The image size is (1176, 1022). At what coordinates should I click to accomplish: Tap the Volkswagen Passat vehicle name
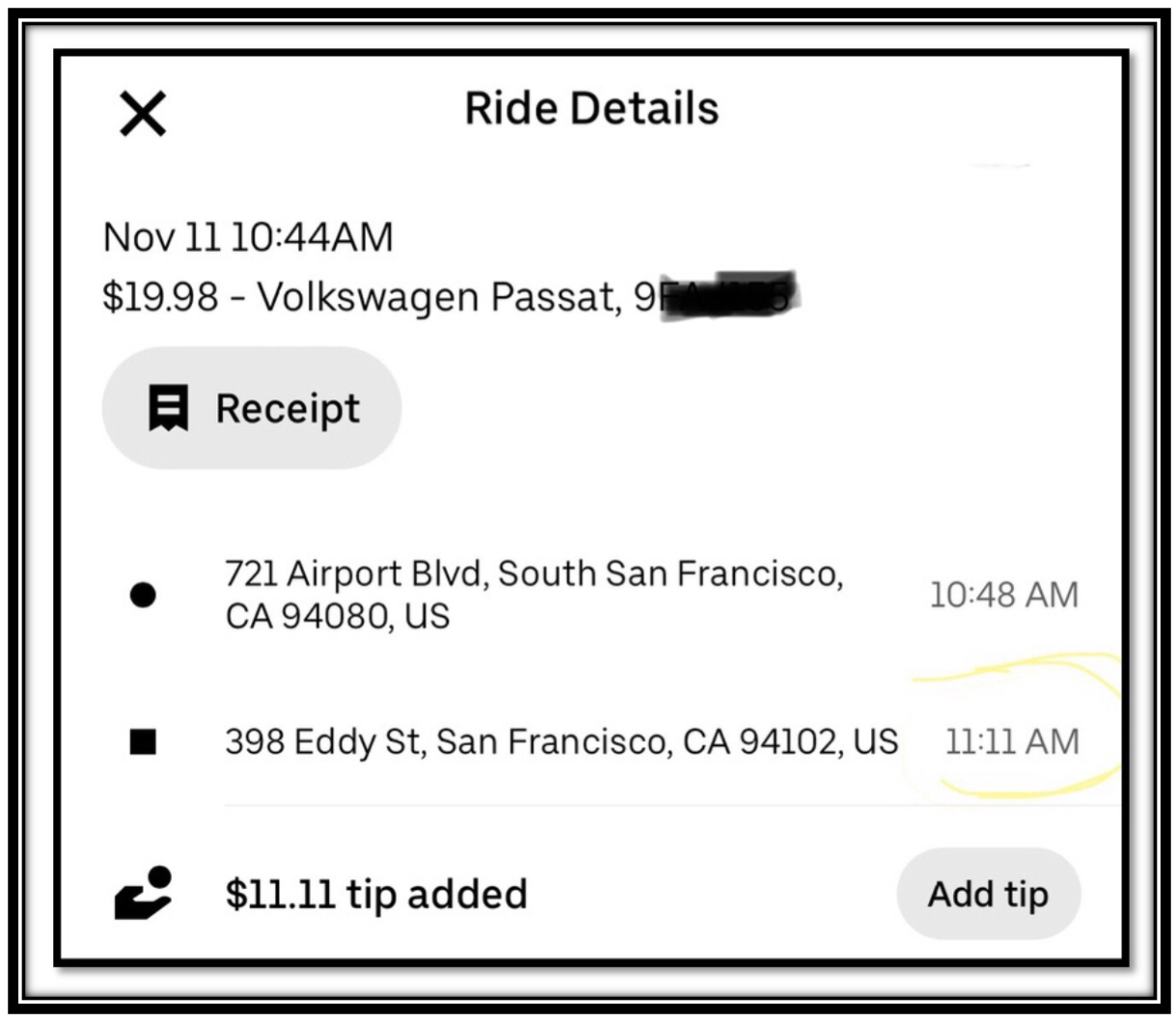point(438,296)
